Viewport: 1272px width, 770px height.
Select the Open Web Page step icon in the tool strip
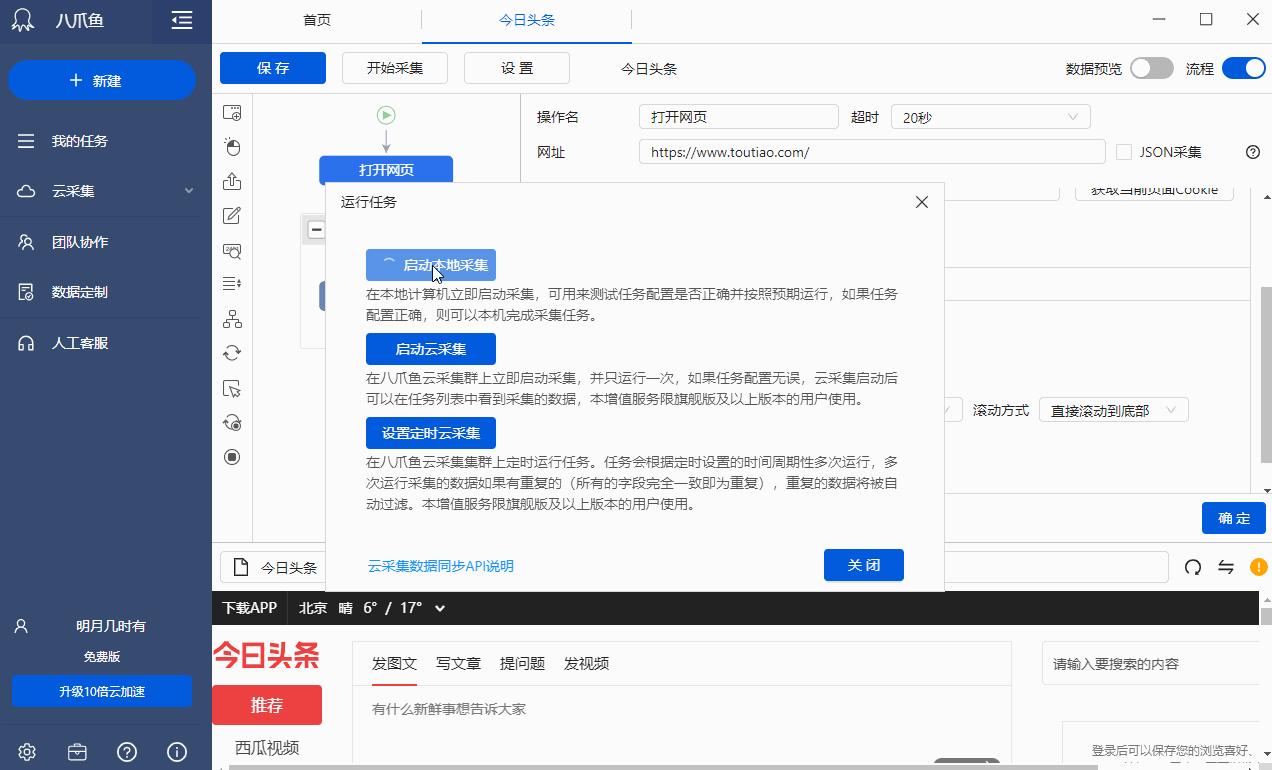tap(232, 113)
